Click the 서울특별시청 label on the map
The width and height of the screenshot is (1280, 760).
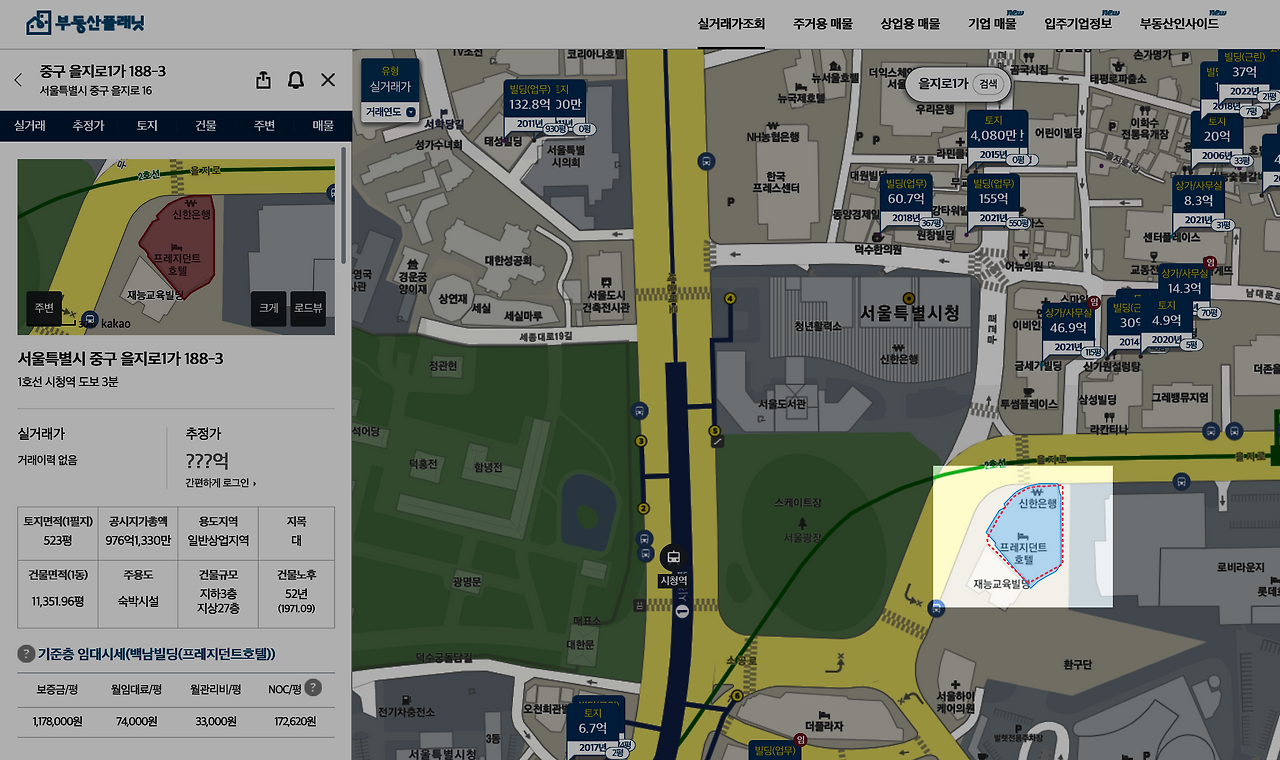pos(910,314)
